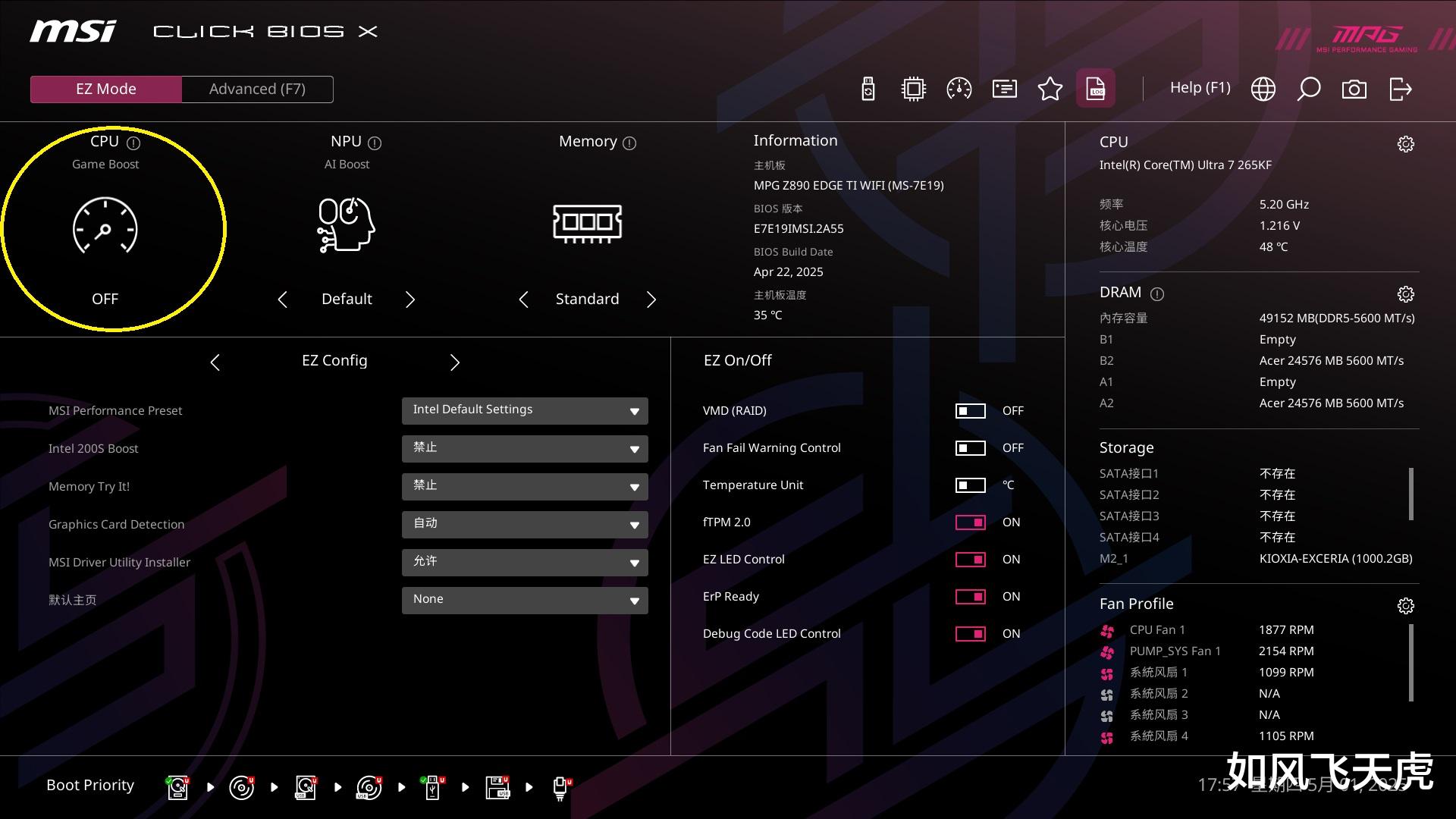The width and height of the screenshot is (1456, 819).
Task: Select the optical disc boot device icon
Action: click(242, 788)
